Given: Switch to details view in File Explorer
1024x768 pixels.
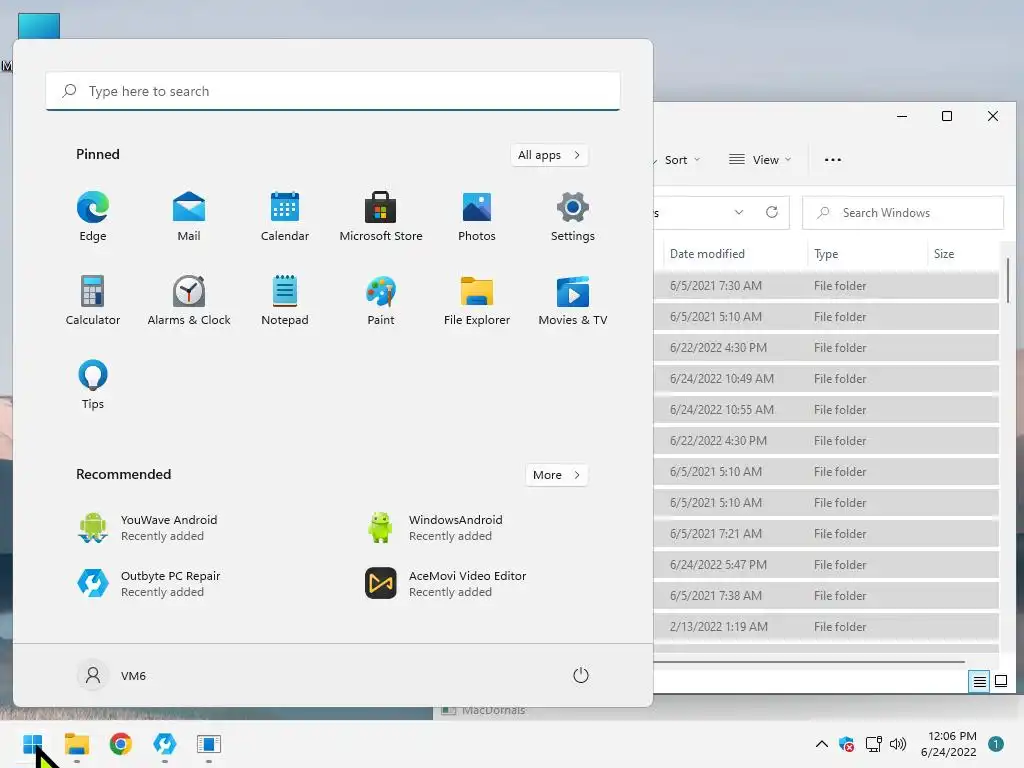Looking at the screenshot, I should tap(980, 682).
